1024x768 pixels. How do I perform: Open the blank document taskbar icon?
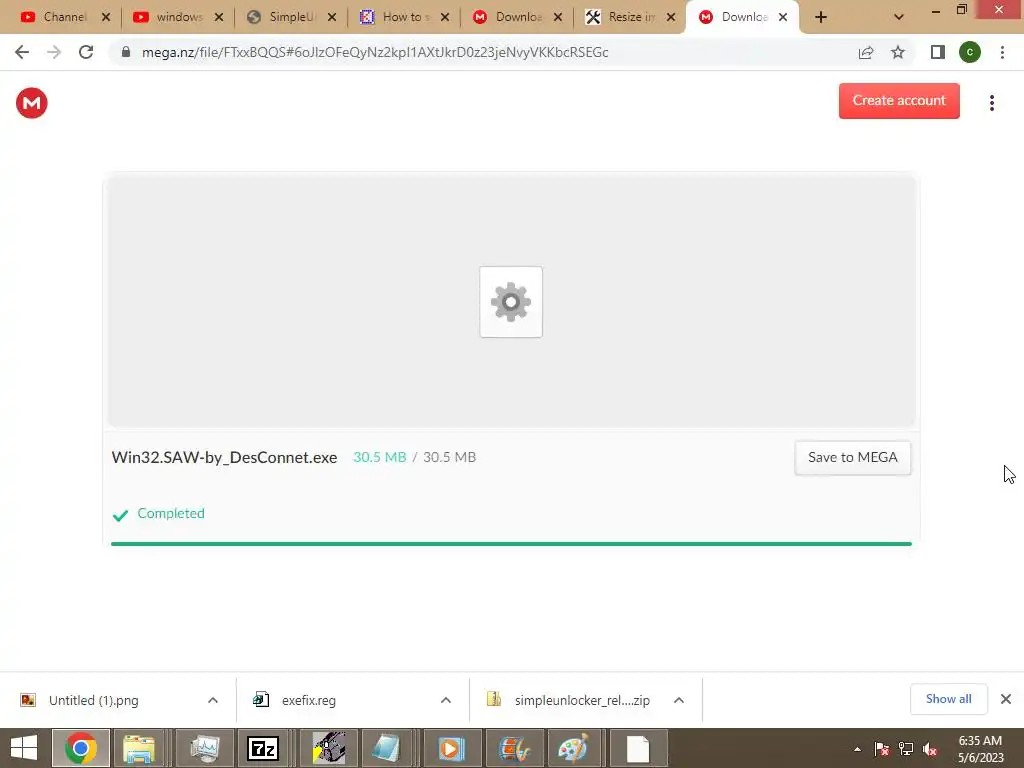(x=638, y=748)
